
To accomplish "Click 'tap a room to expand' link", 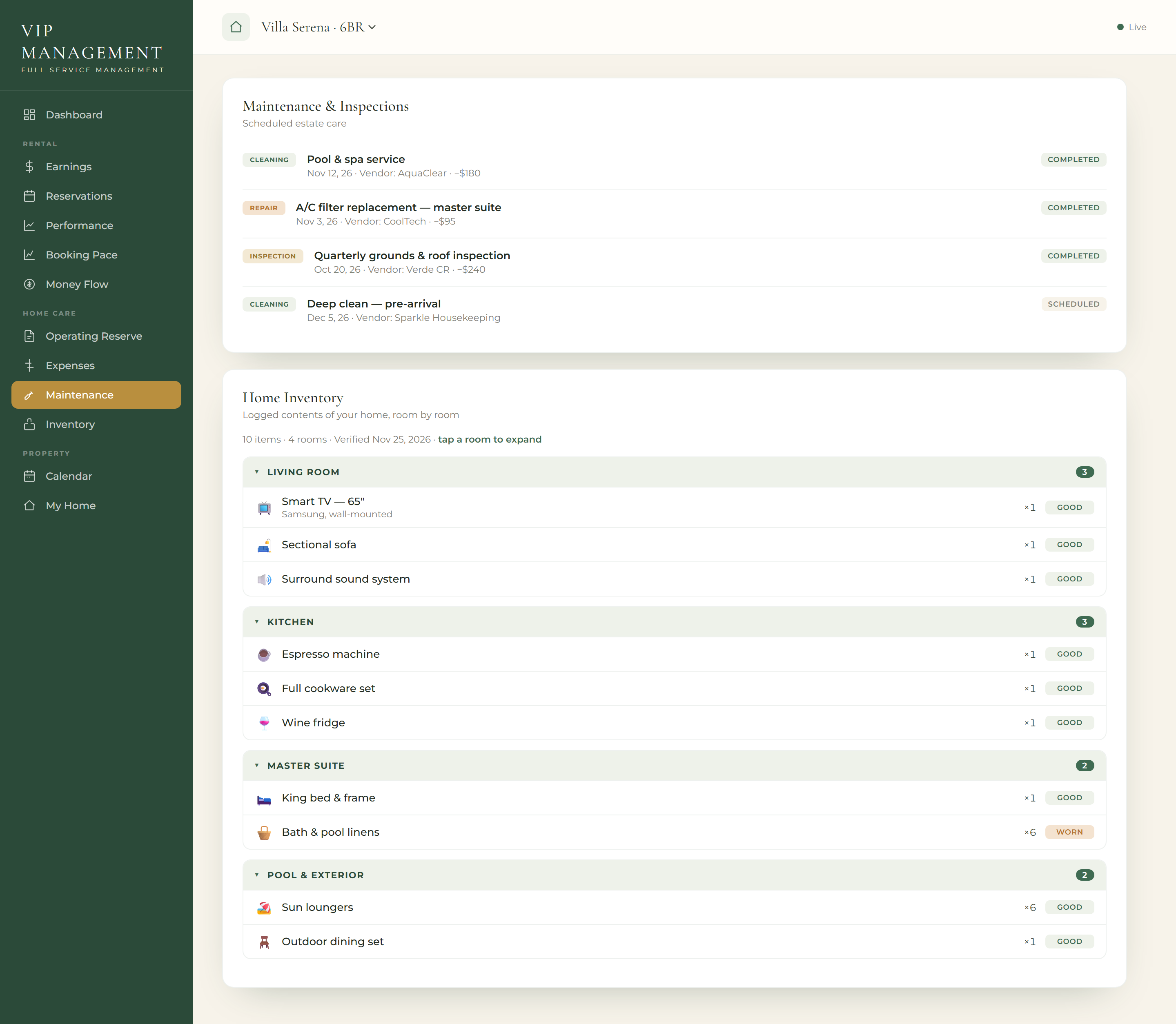I will (x=490, y=439).
